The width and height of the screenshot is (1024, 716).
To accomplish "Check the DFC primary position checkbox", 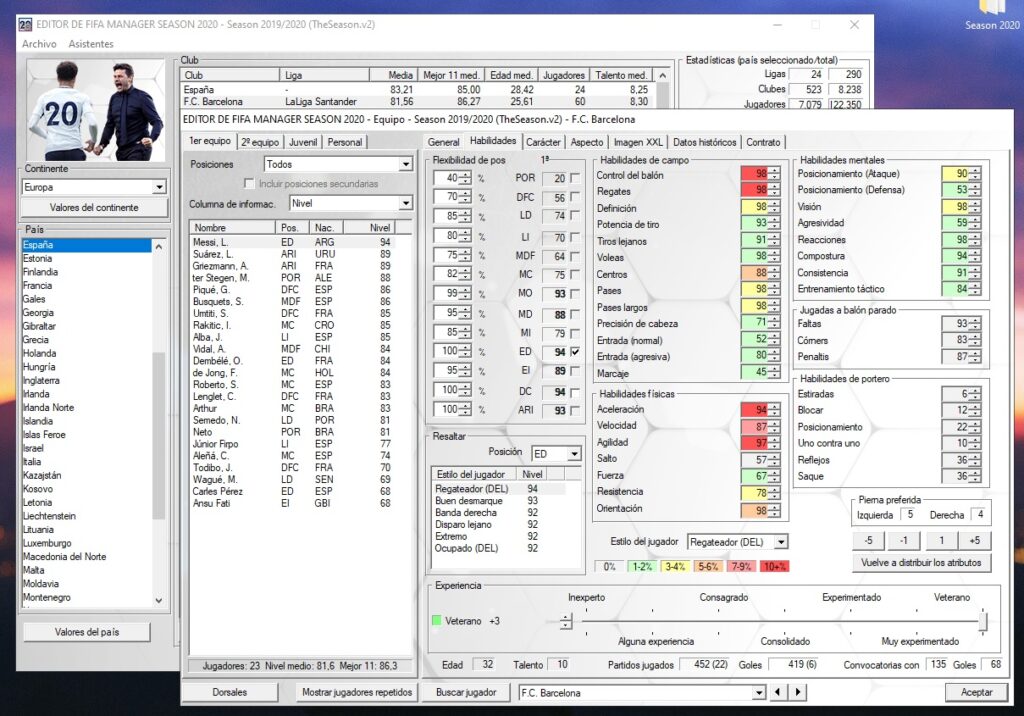I will pos(575,197).
